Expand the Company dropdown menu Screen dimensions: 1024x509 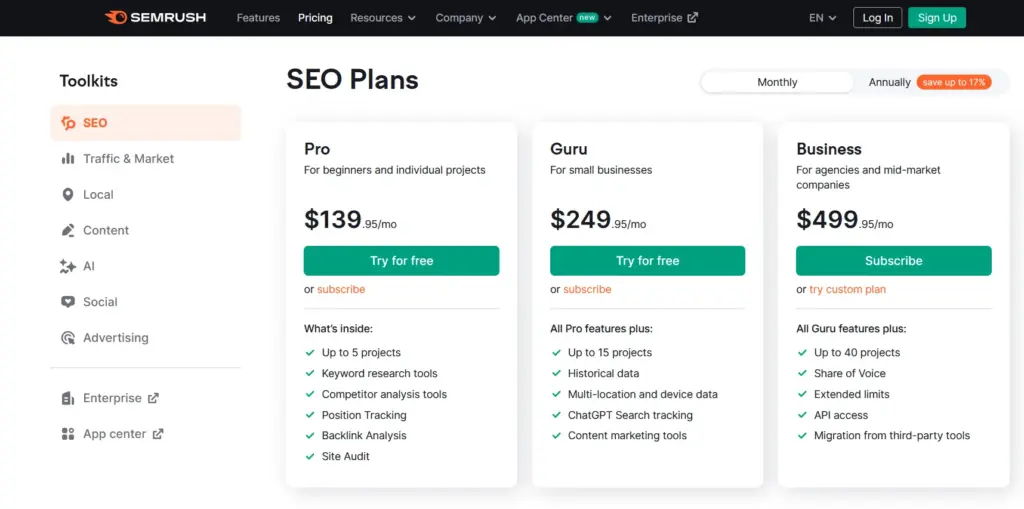pyautogui.click(x=466, y=18)
